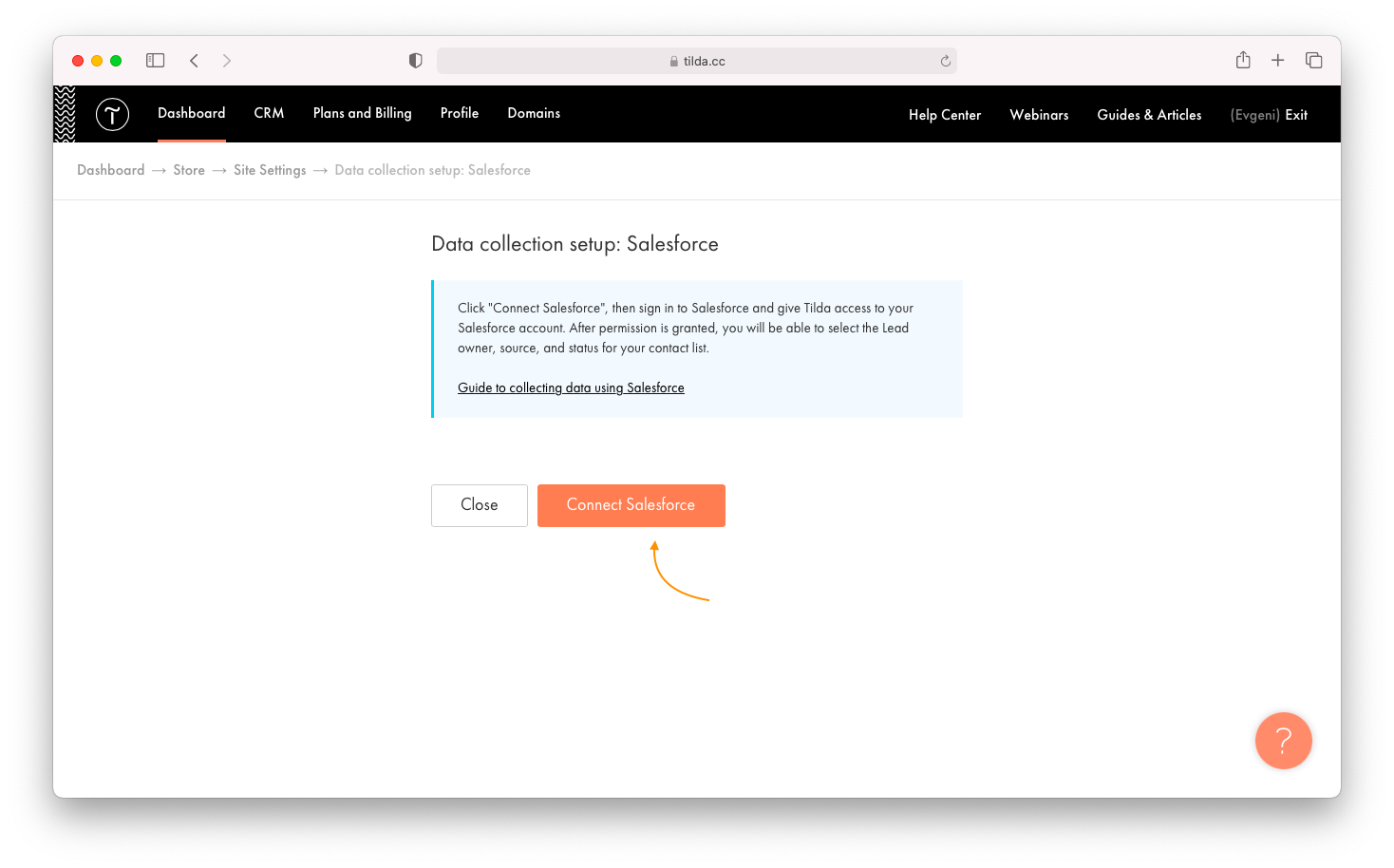Open the privacy shield icon
The width and height of the screenshot is (1394, 868).
click(x=416, y=61)
